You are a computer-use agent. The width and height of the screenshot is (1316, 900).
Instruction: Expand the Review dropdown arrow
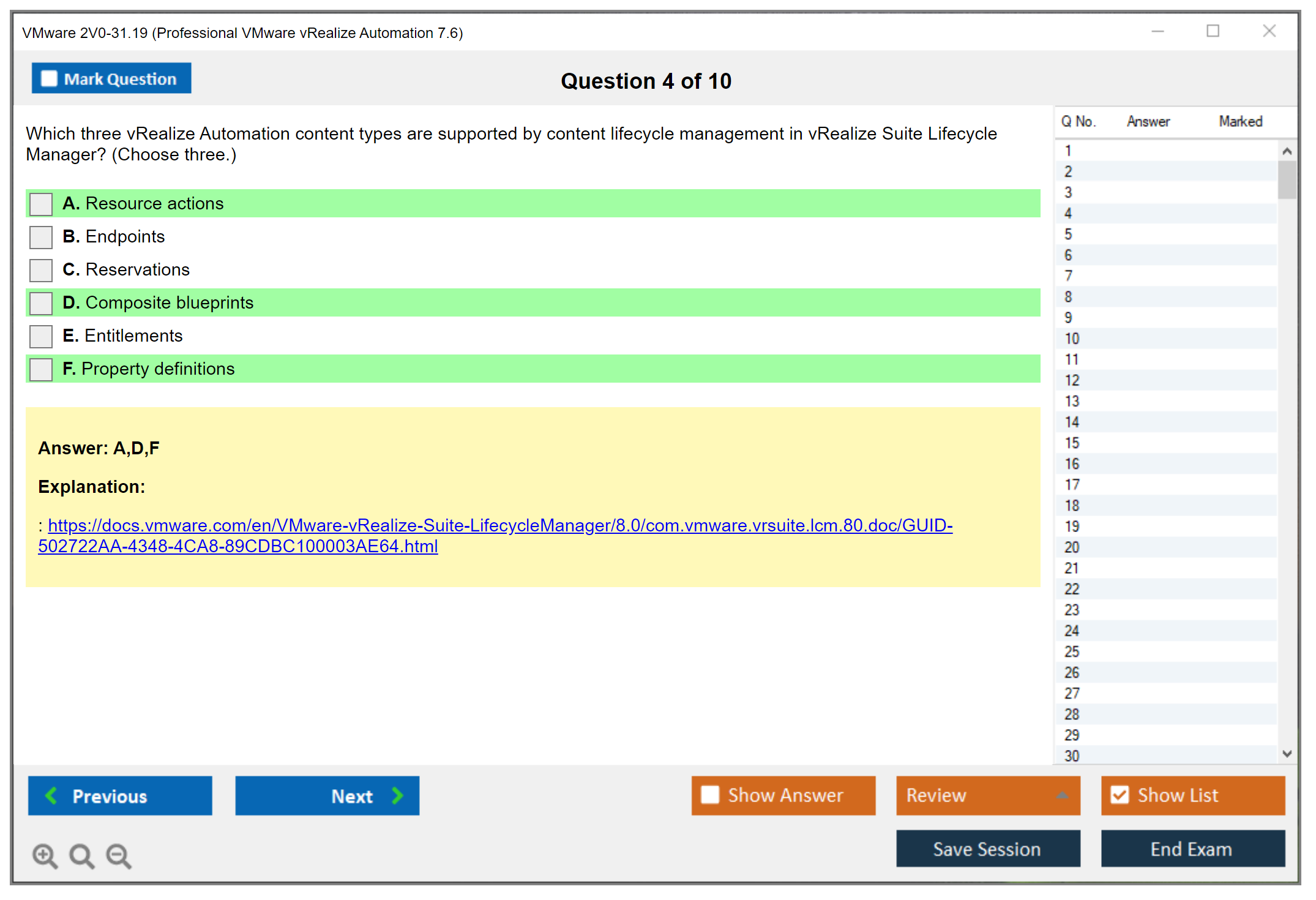(1062, 795)
